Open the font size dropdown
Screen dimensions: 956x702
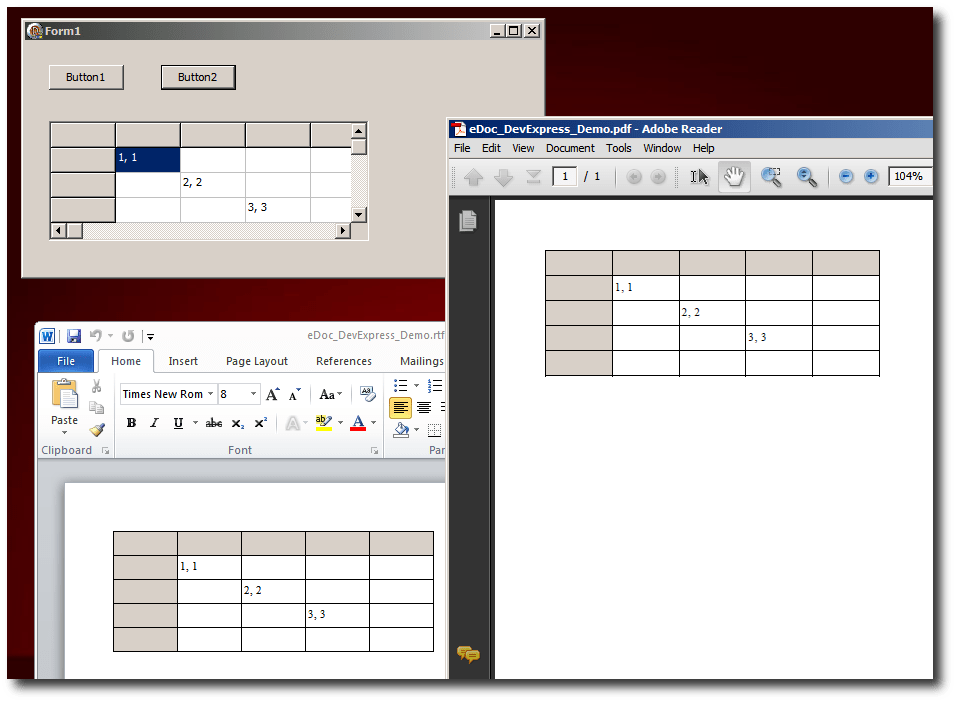pos(254,394)
